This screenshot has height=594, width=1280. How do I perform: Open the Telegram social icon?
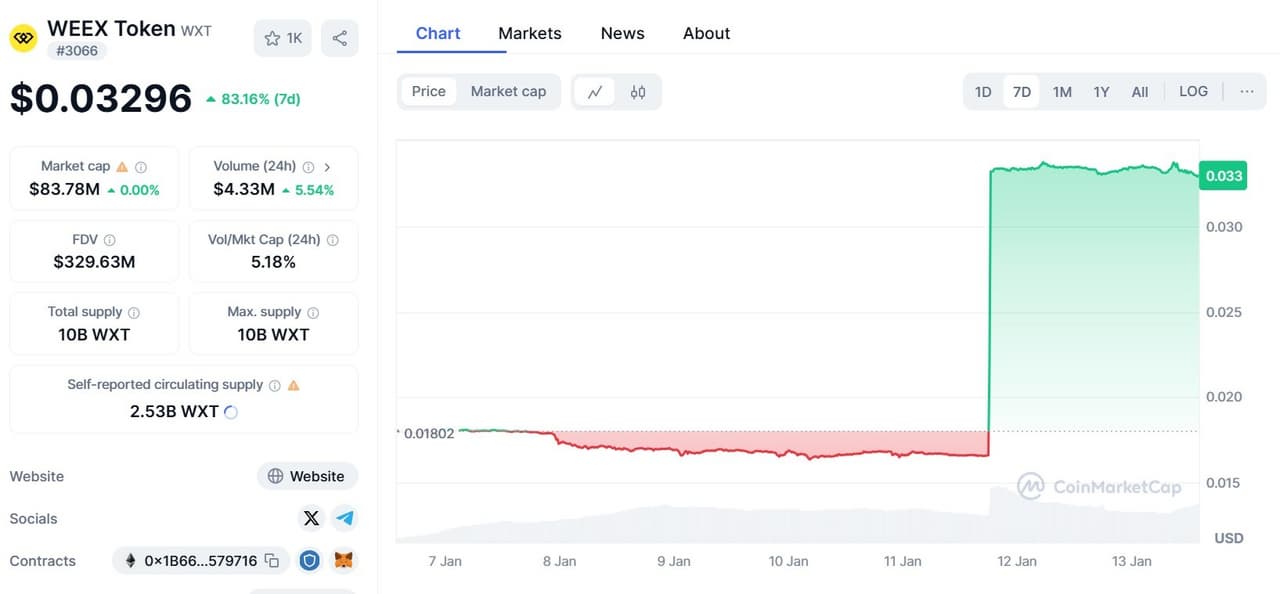click(x=344, y=518)
